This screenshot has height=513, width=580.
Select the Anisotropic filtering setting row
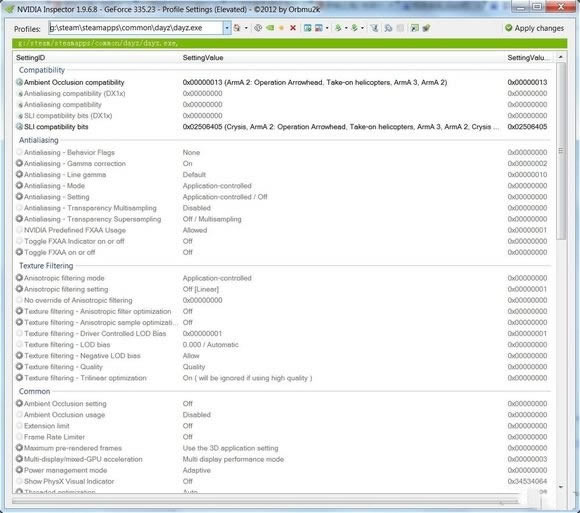pos(282,289)
